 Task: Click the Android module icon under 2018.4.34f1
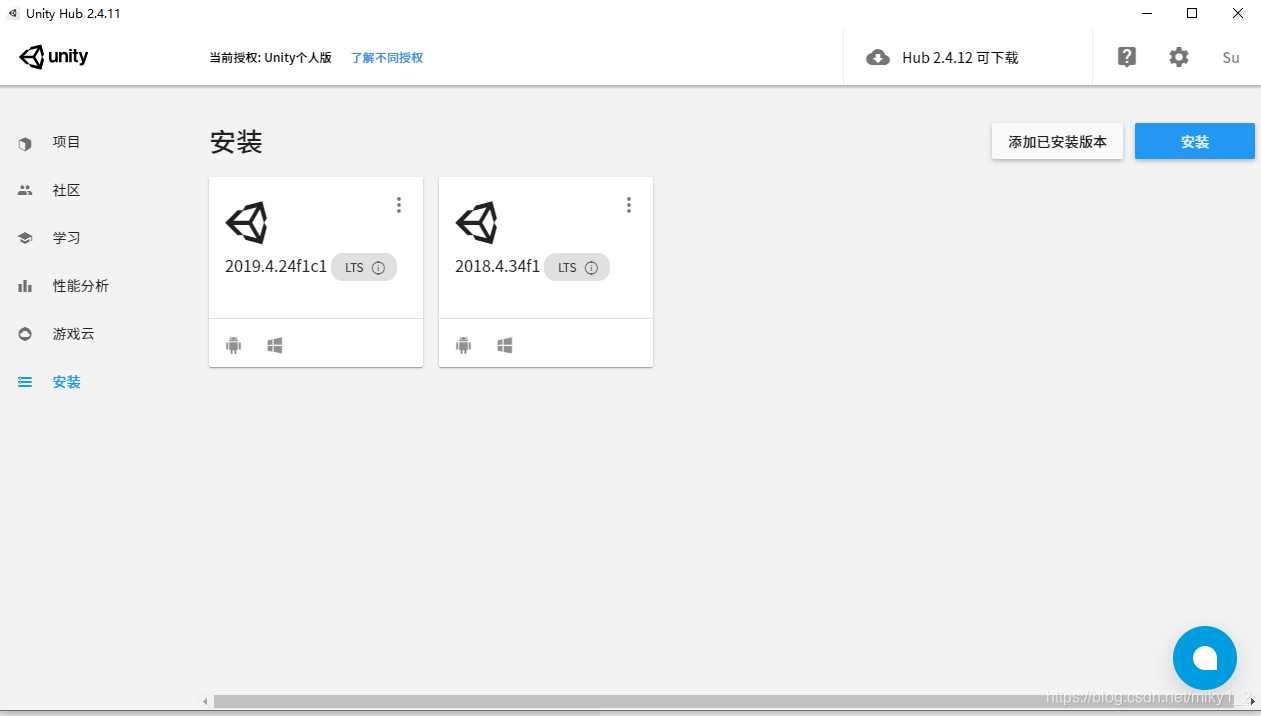pyautogui.click(x=464, y=345)
